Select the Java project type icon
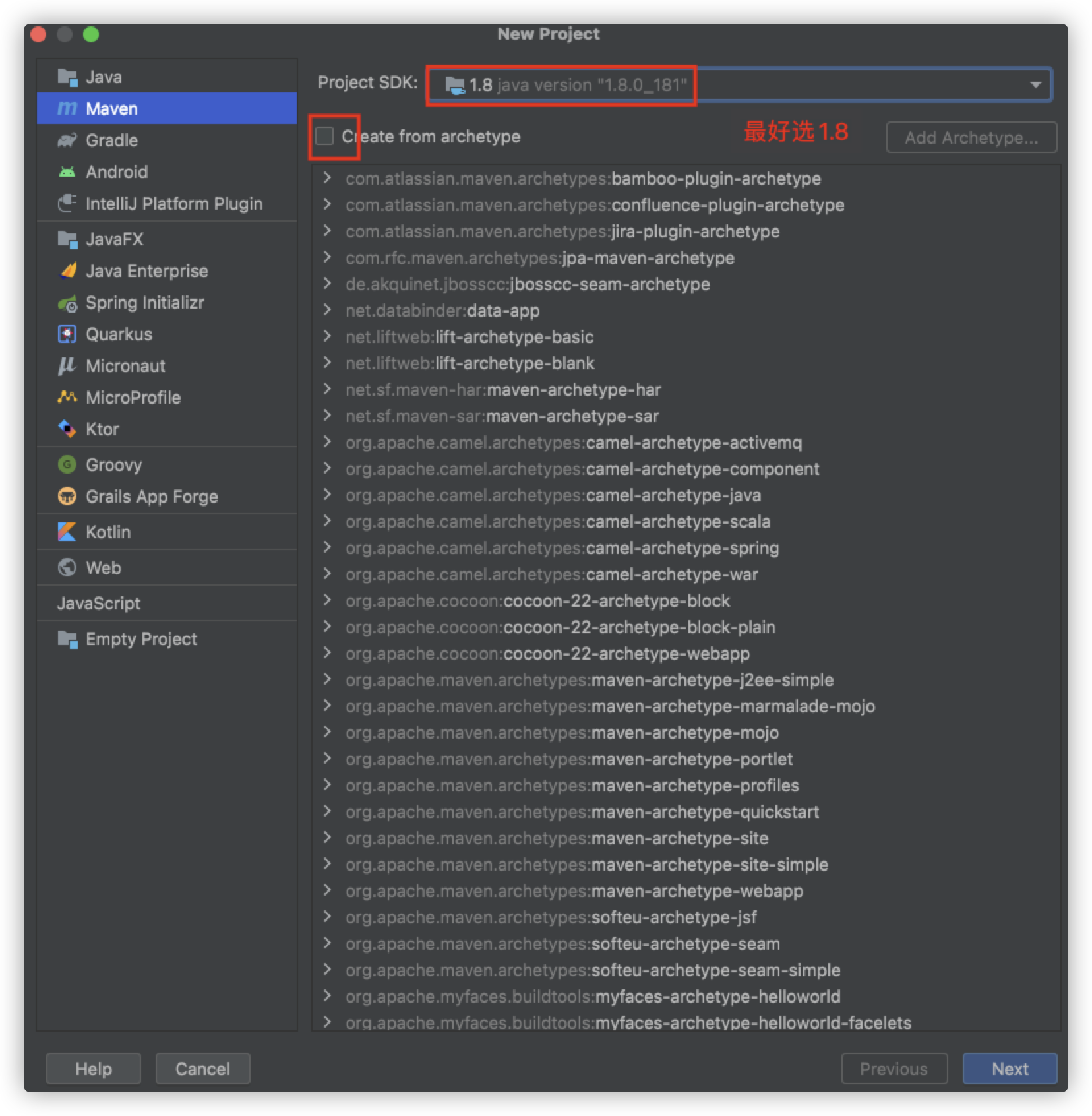Image resolution: width=1092 pixels, height=1116 pixels. 67,77
